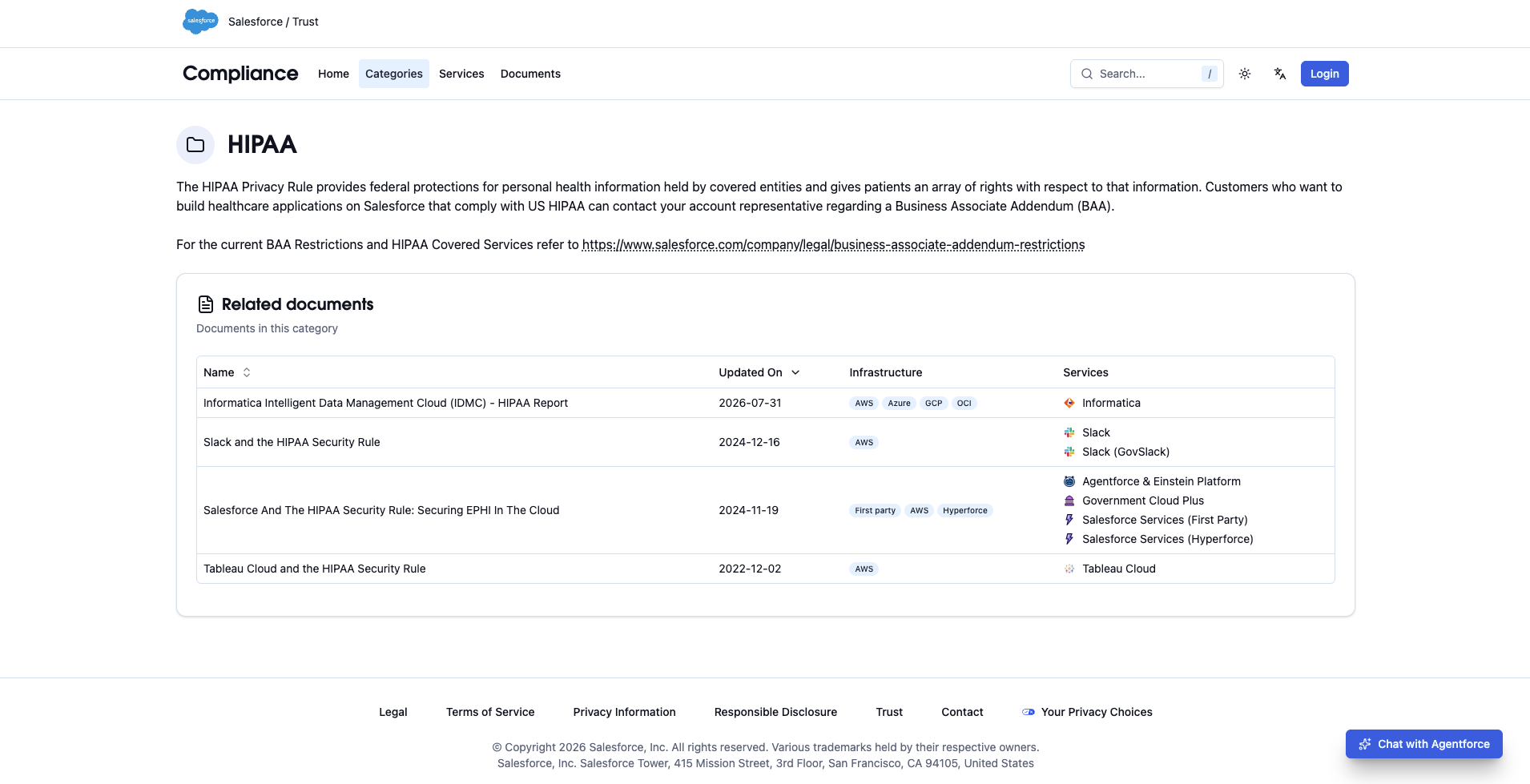Click the Your Privacy Choices toggle icon
The width and height of the screenshot is (1530, 784).
pos(1029,712)
